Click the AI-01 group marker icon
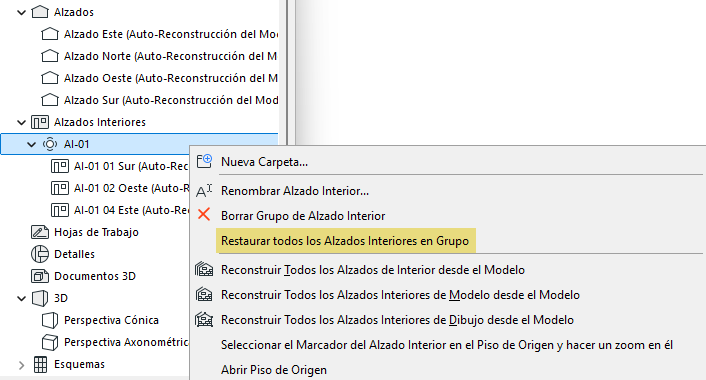Image resolution: width=706 pixels, height=380 pixels. tap(50, 144)
